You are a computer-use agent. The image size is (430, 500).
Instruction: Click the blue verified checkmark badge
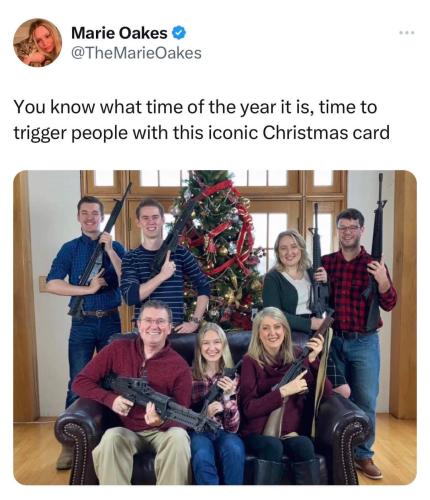click(179, 33)
